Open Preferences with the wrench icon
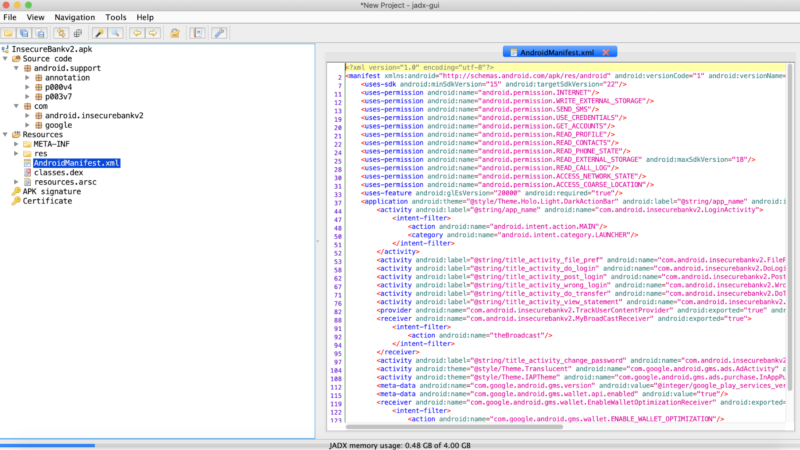The image size is (800, 450). [x=219, y=33]
